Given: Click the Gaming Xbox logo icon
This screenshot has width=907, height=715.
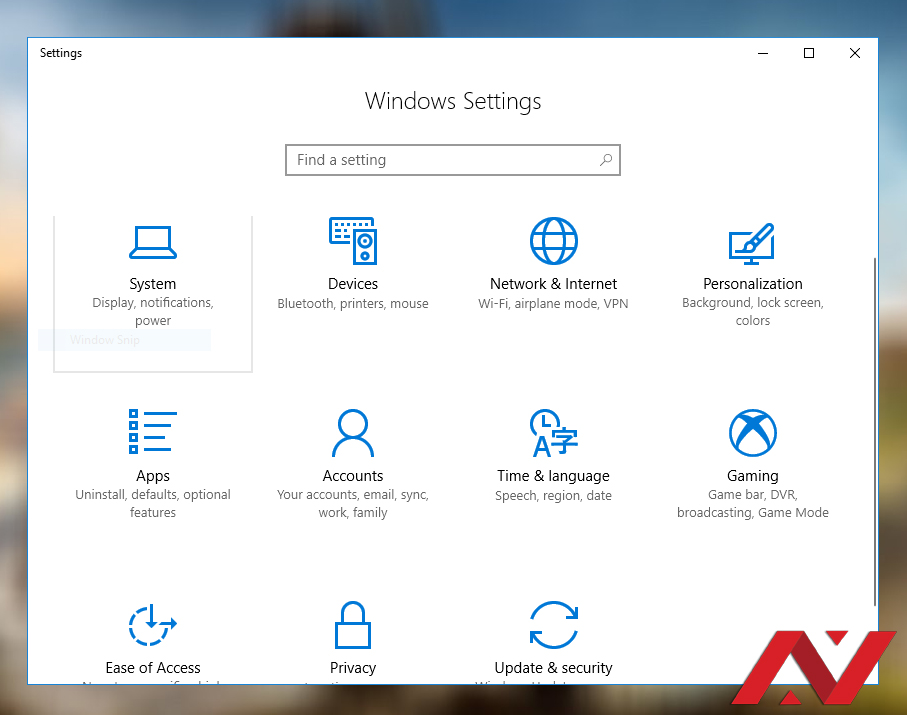Looking at the screenshot, I should [x=752, y=432].
